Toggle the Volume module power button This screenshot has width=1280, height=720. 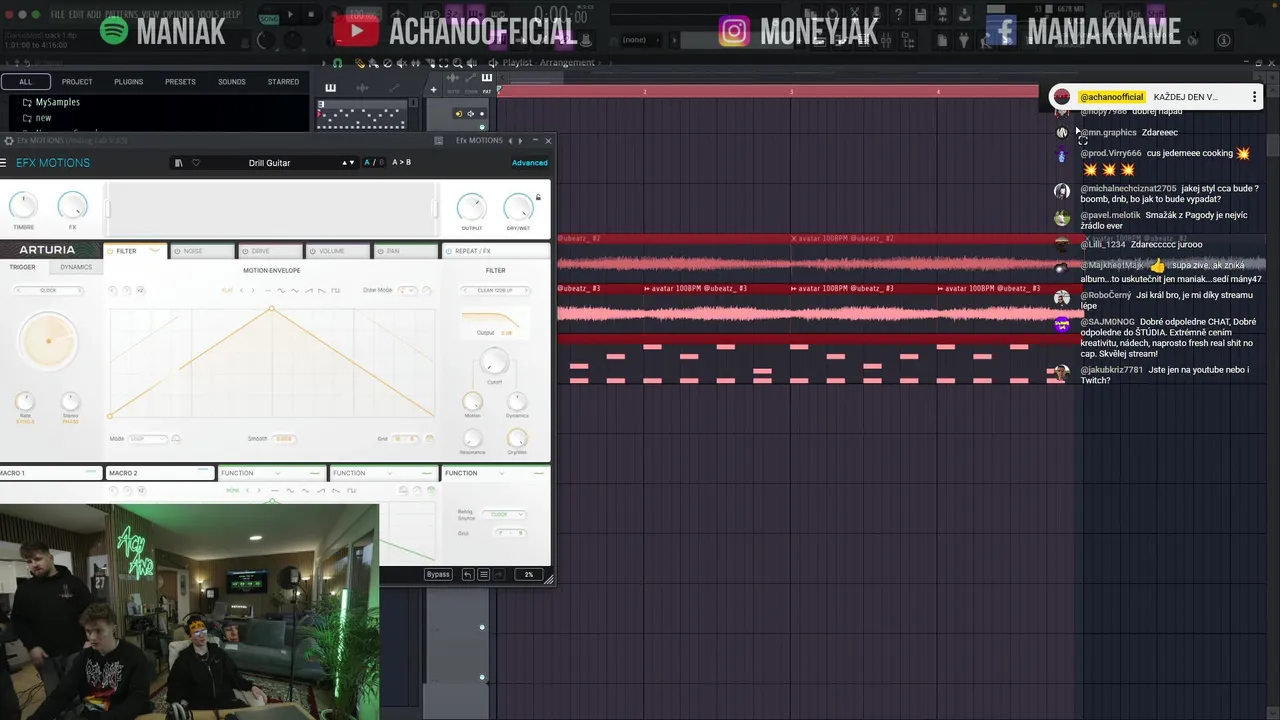312,251
